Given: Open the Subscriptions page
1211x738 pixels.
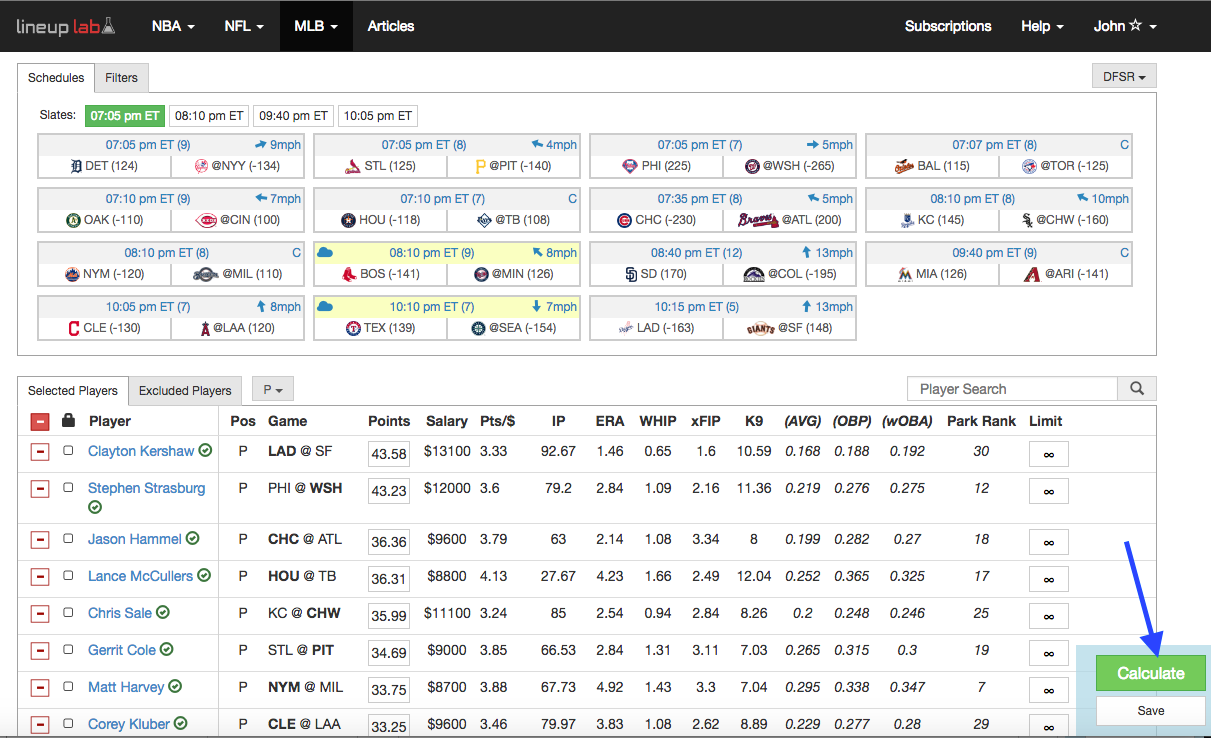Looking at the screenshot, I should tap(948, 26).
